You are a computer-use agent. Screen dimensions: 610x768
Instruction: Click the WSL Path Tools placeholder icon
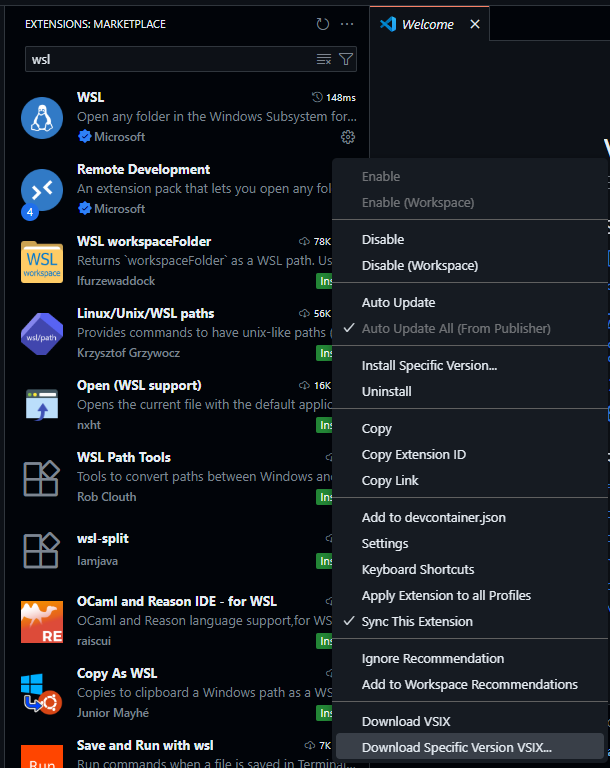42,478
